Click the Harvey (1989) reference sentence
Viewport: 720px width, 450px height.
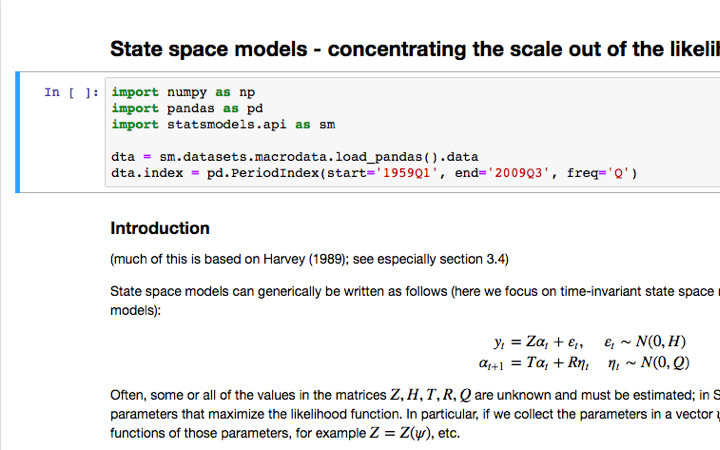click(309, 260)
